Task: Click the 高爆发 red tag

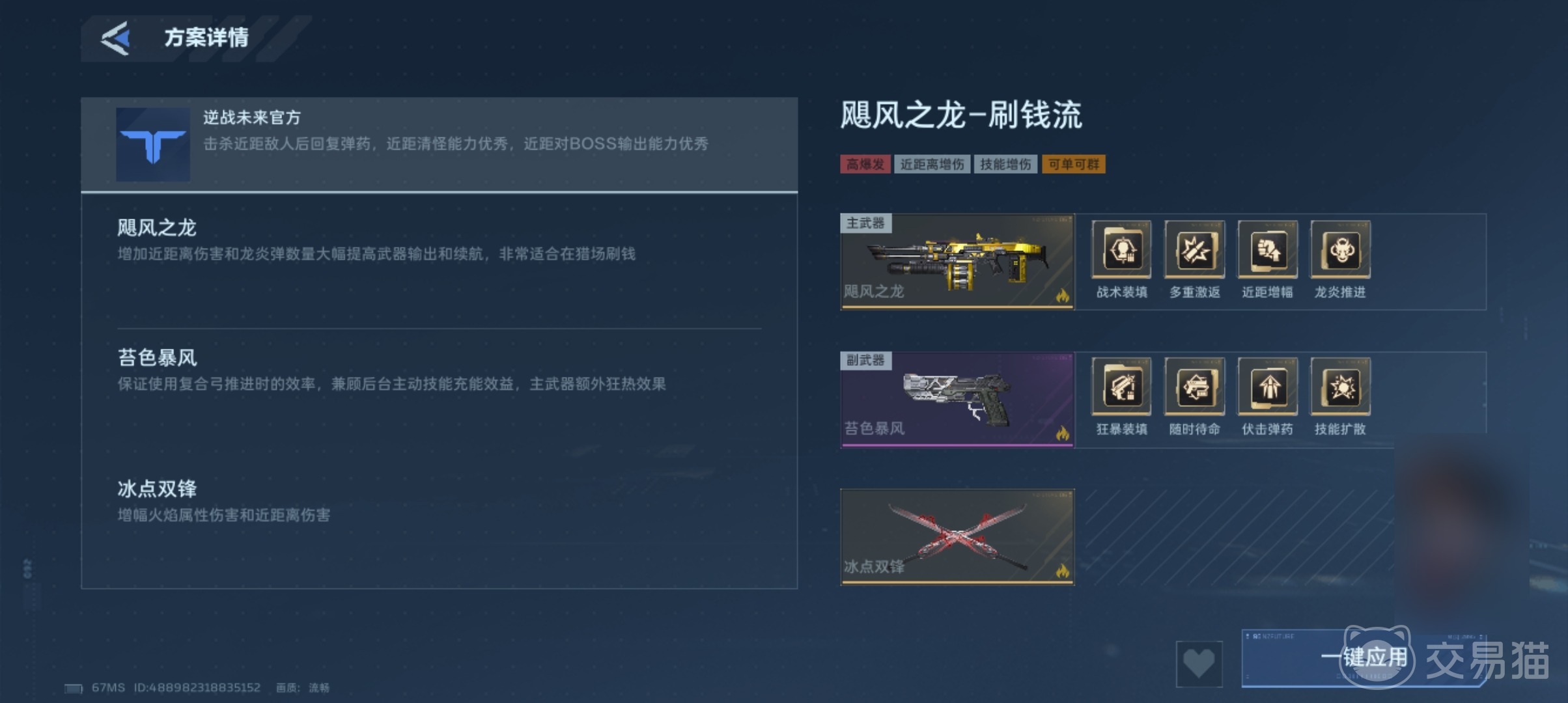Action: (x=865, y=164)
